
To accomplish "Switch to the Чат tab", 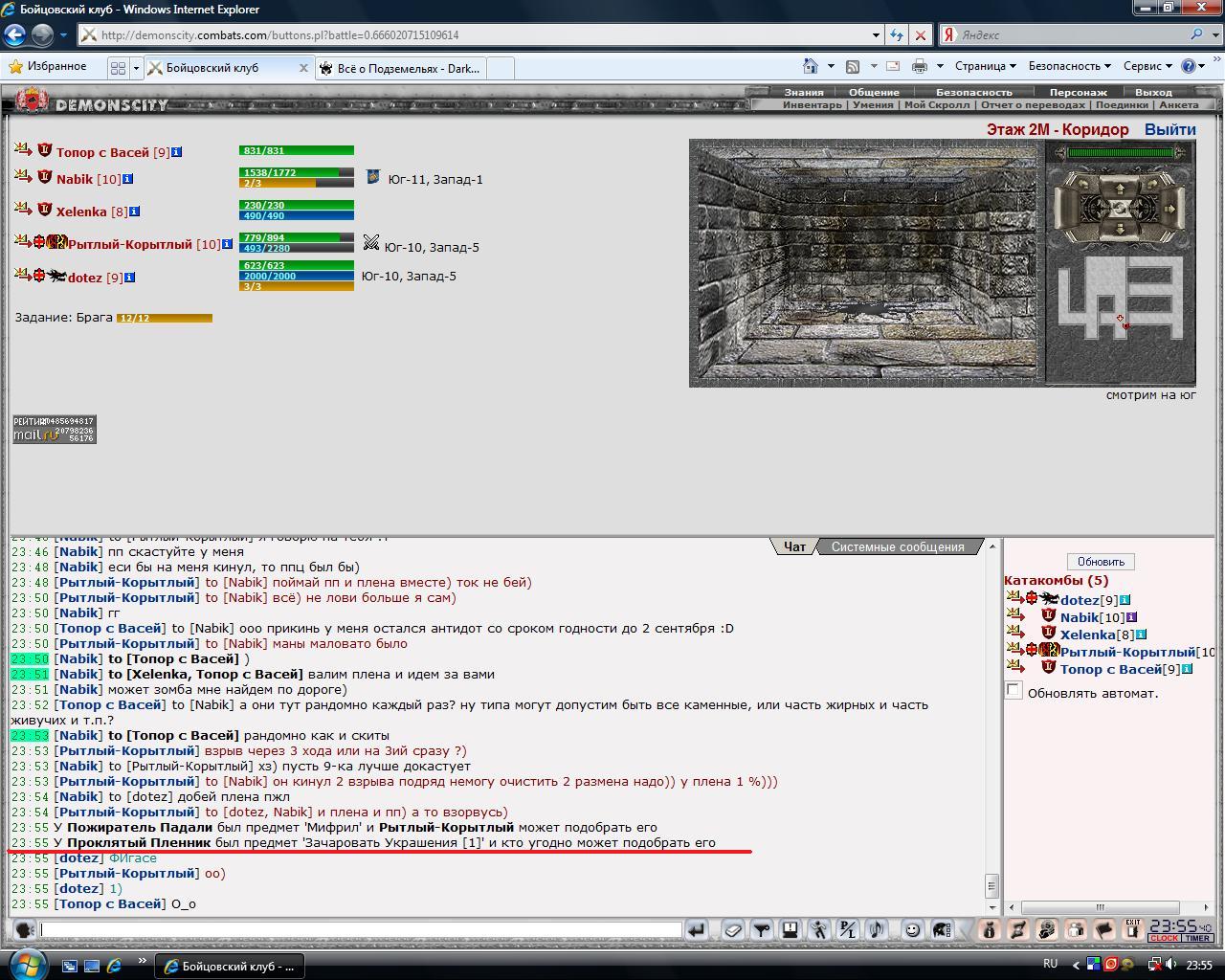I will [794, 546].
